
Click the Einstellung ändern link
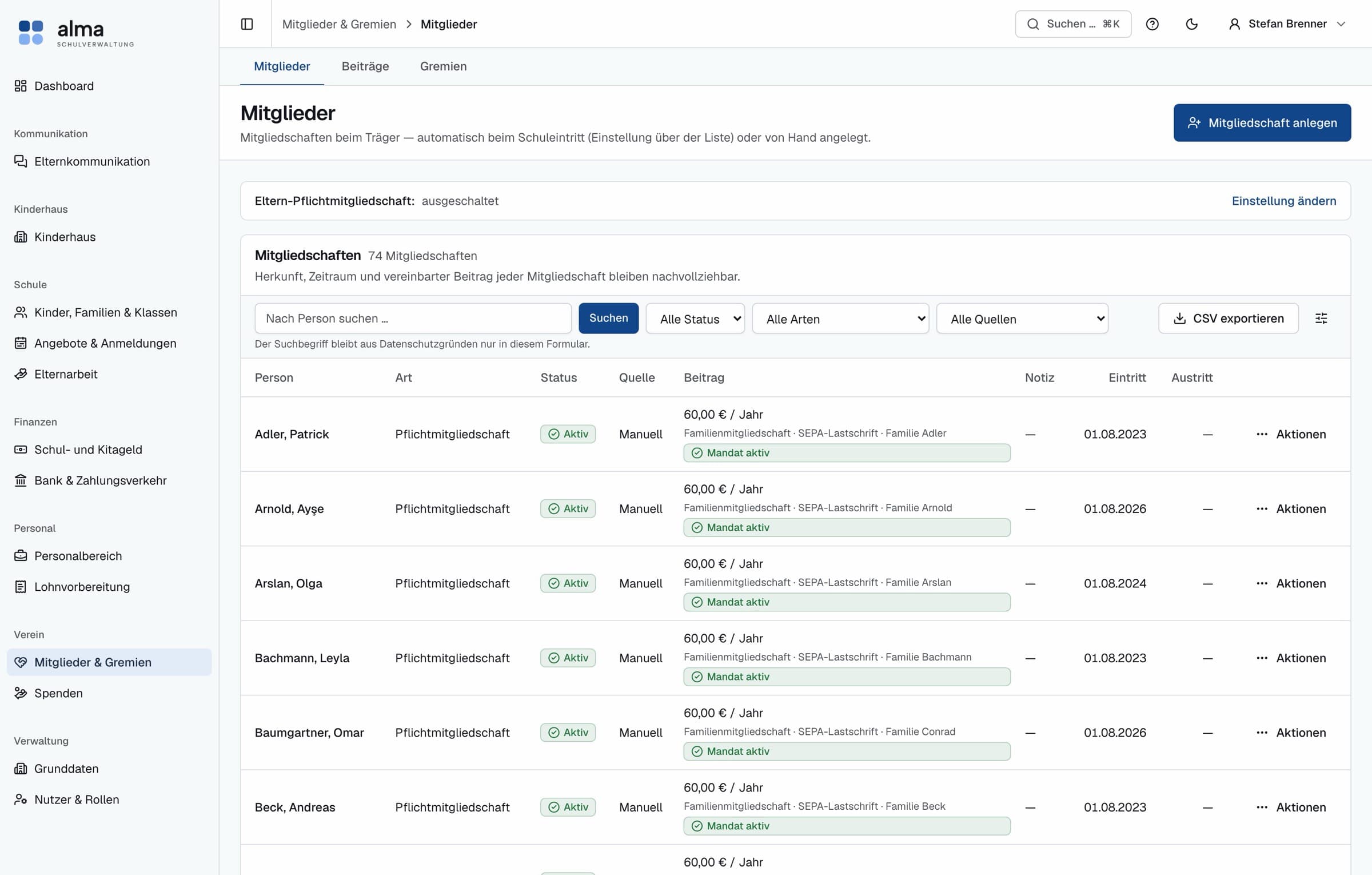pos(1284,201)
